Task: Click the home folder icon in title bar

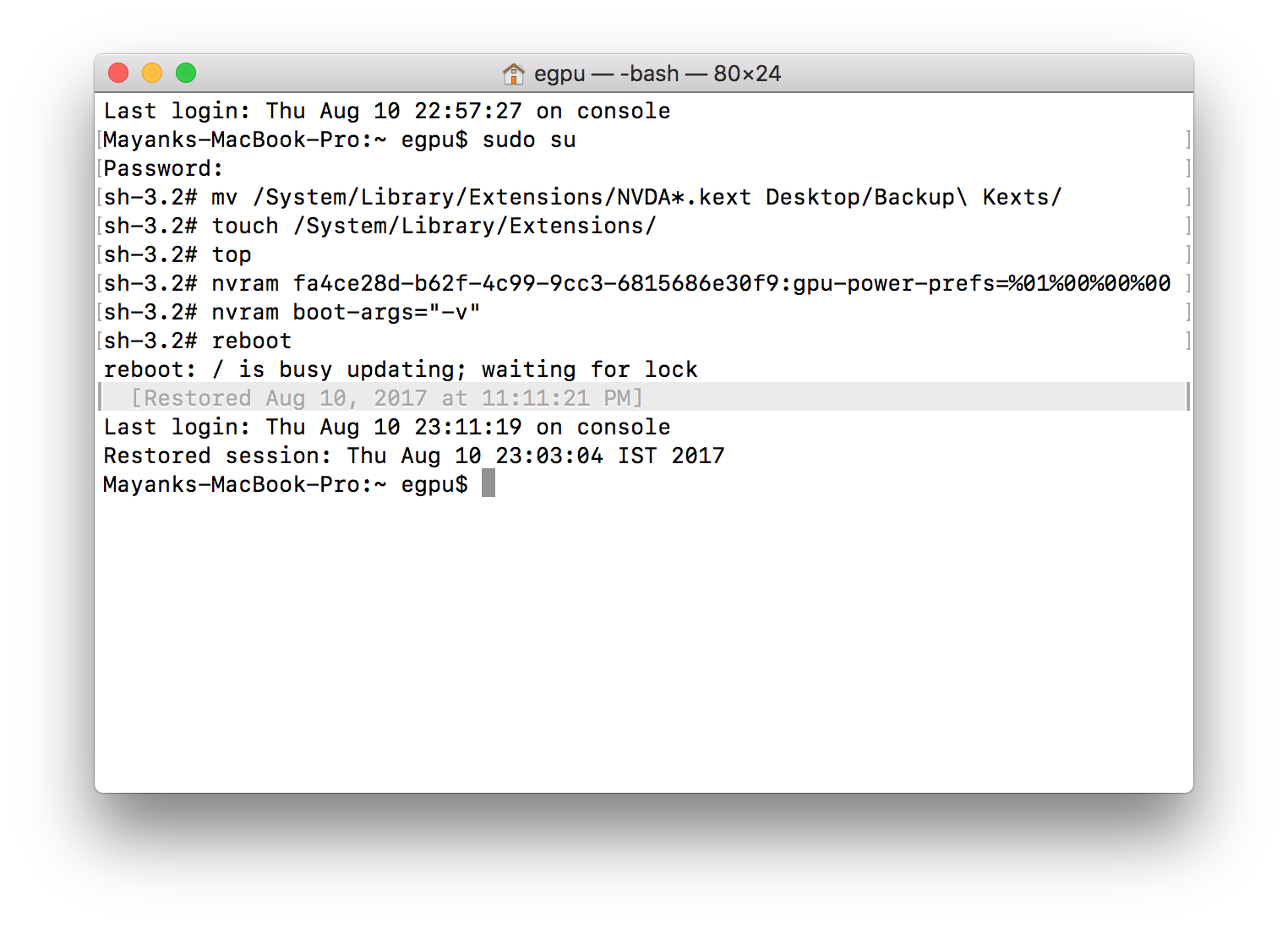Action: tap(513, 74)
